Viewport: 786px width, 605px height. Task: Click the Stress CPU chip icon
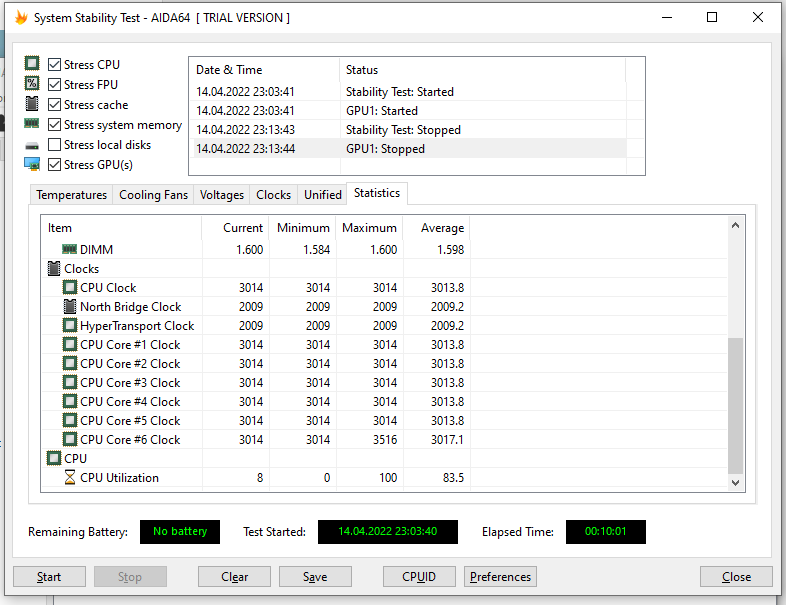click(32, 63)
